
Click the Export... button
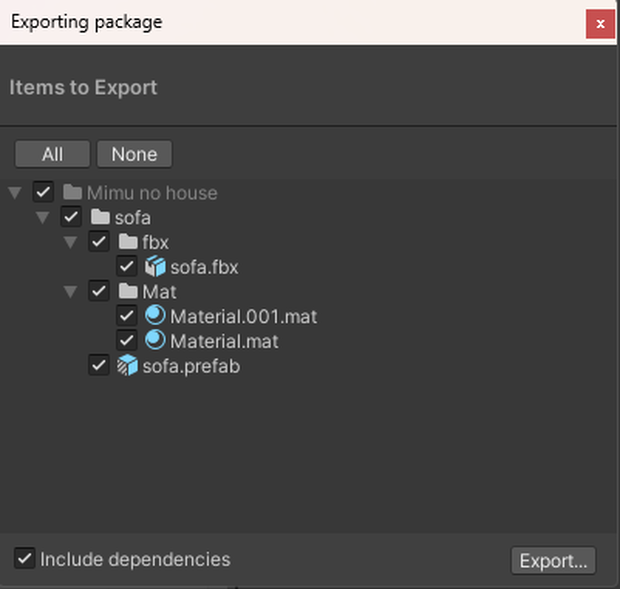[x=553, y=560]
